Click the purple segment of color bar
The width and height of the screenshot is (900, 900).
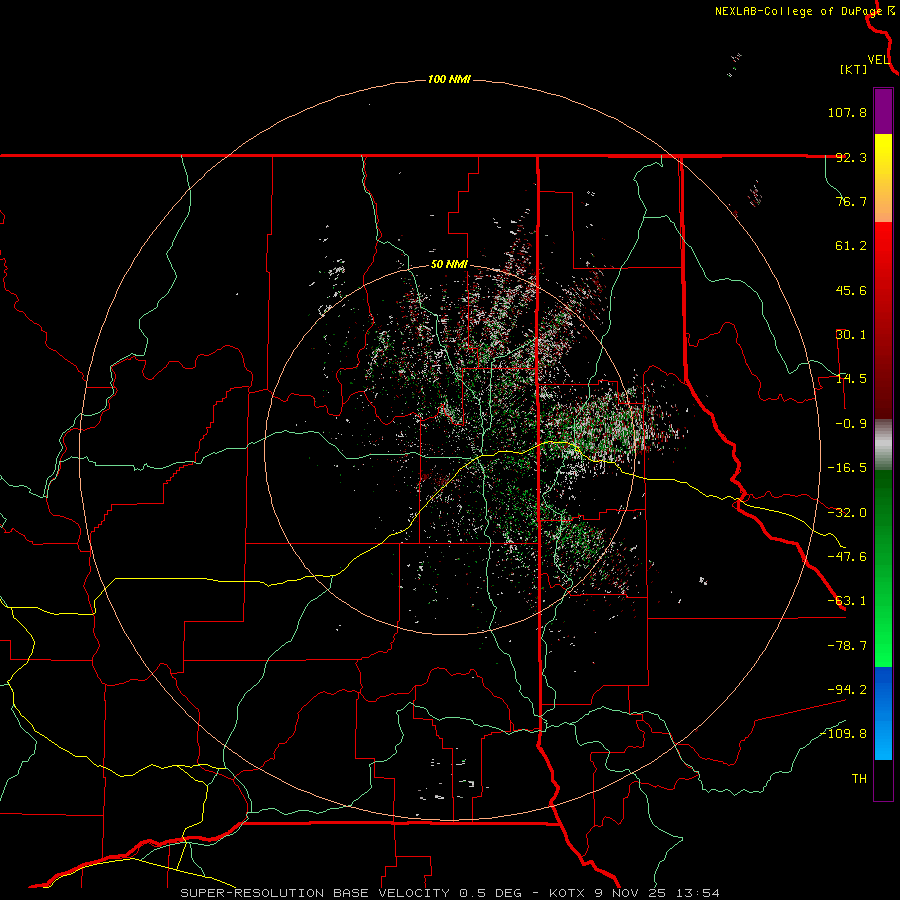tap(883, 111)
